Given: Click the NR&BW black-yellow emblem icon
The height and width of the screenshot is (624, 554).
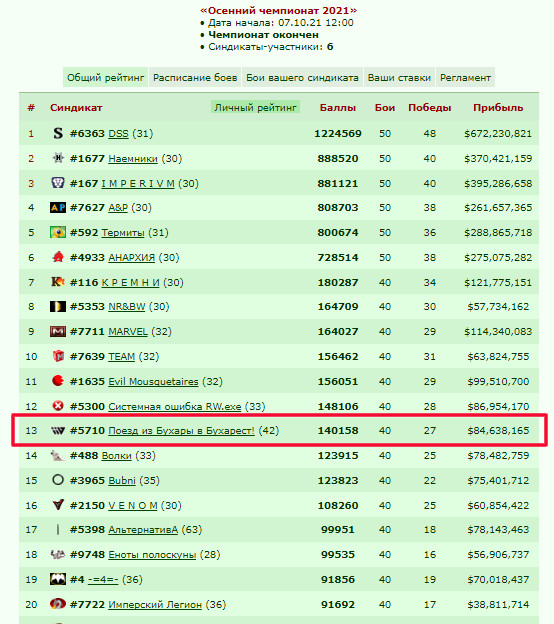Looking at the screenshot, I should [58, 306].
